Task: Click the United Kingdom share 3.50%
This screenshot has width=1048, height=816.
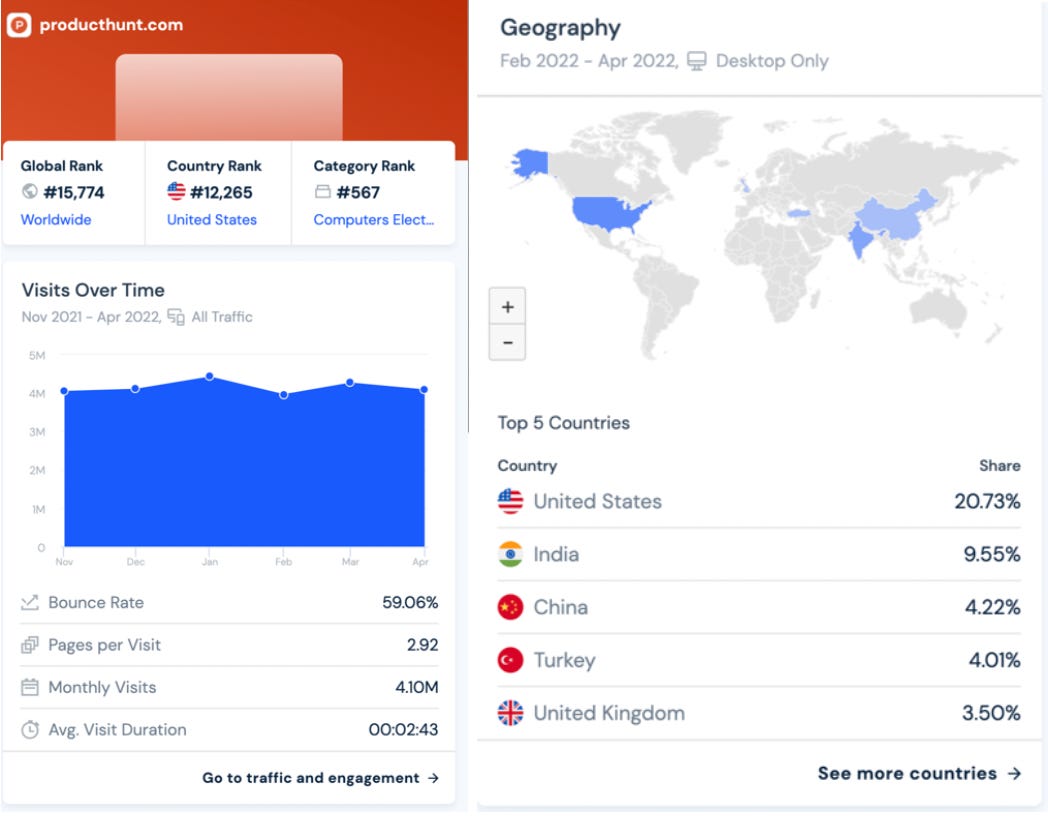Action: pos(991,714)
